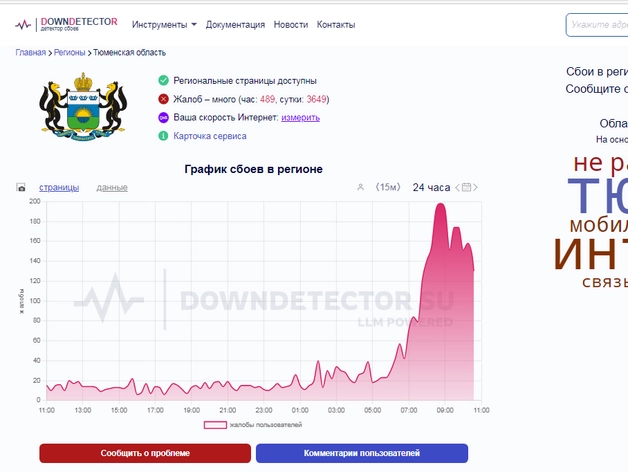This screenshot has height=472, width=628.
Task: Navigate to Регионы breadcrumb
Action: (69, 52)
